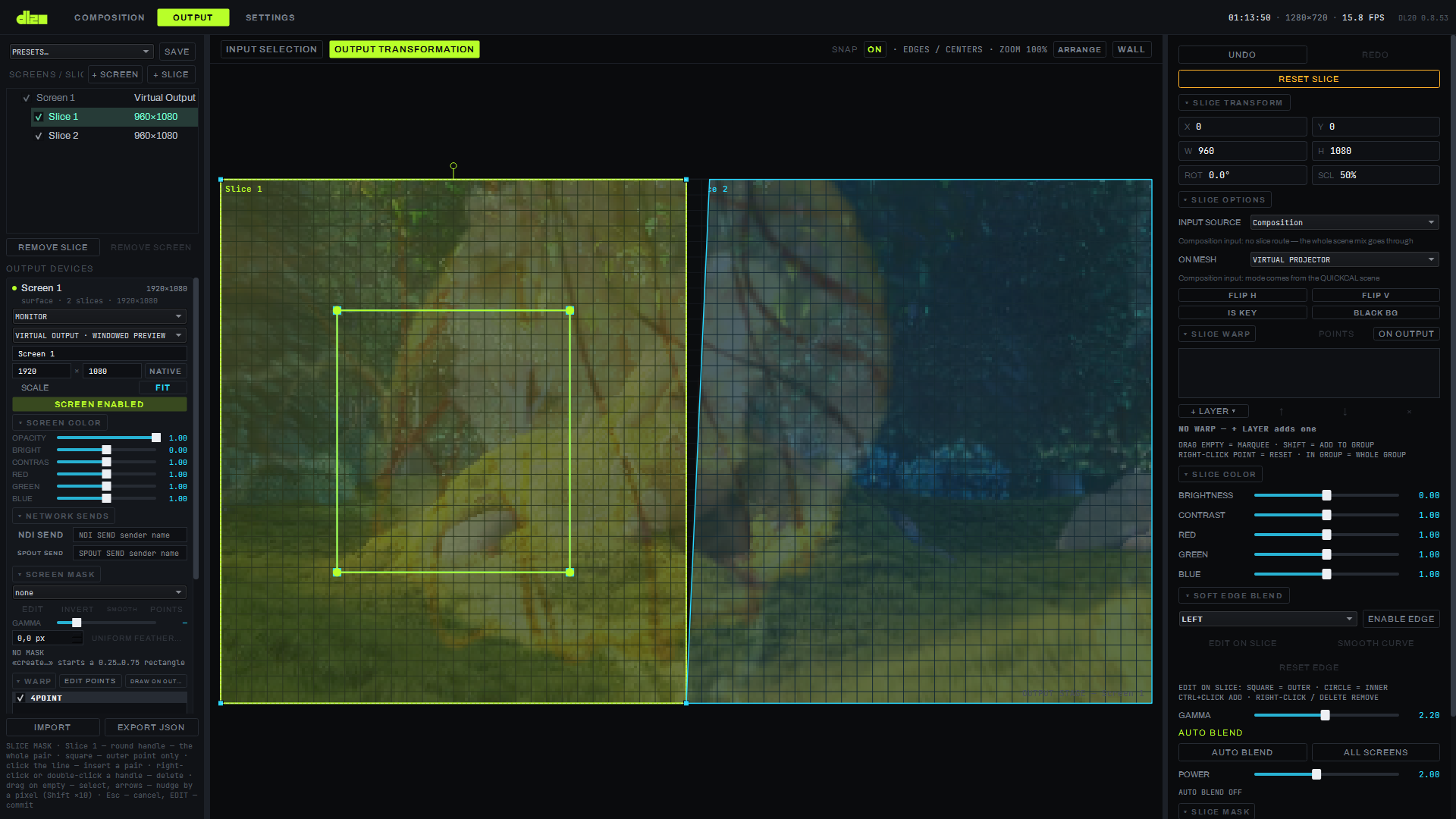Click the slice width W field
Image resolution: width=1456 pixels, height=819 pixels.
(1242, 151)
